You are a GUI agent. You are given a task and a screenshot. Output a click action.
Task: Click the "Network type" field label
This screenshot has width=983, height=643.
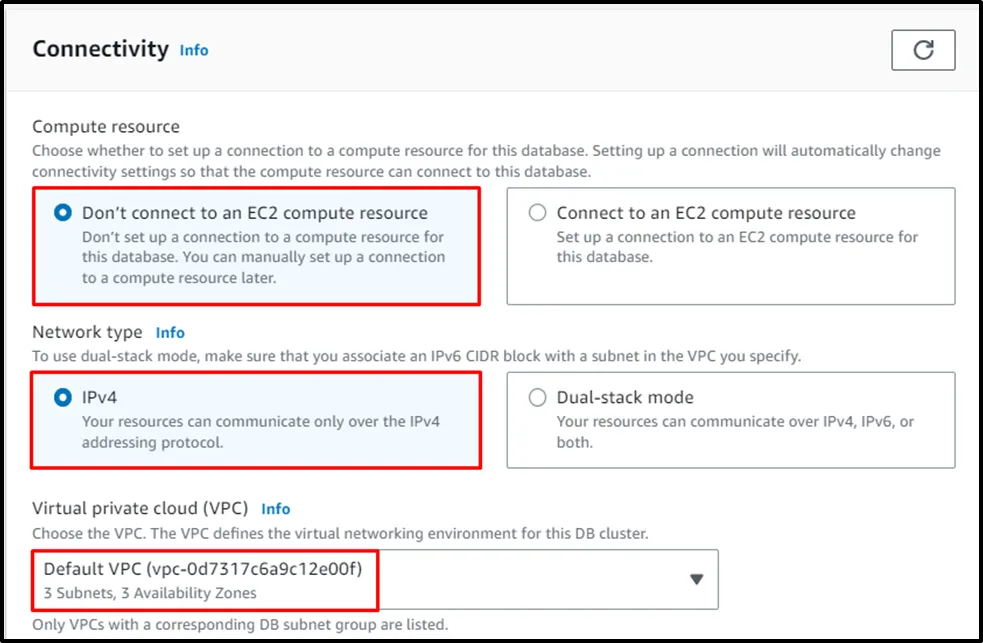87,332
